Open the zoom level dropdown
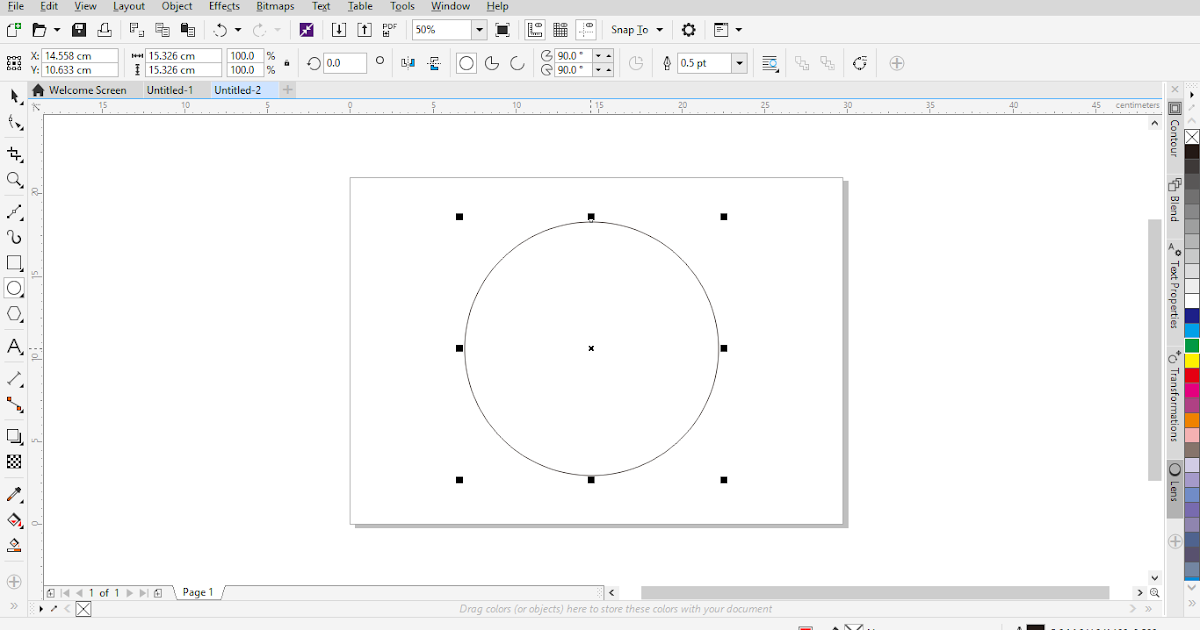The width and height of the screenshot is (1200, 630). click(479, 30)
